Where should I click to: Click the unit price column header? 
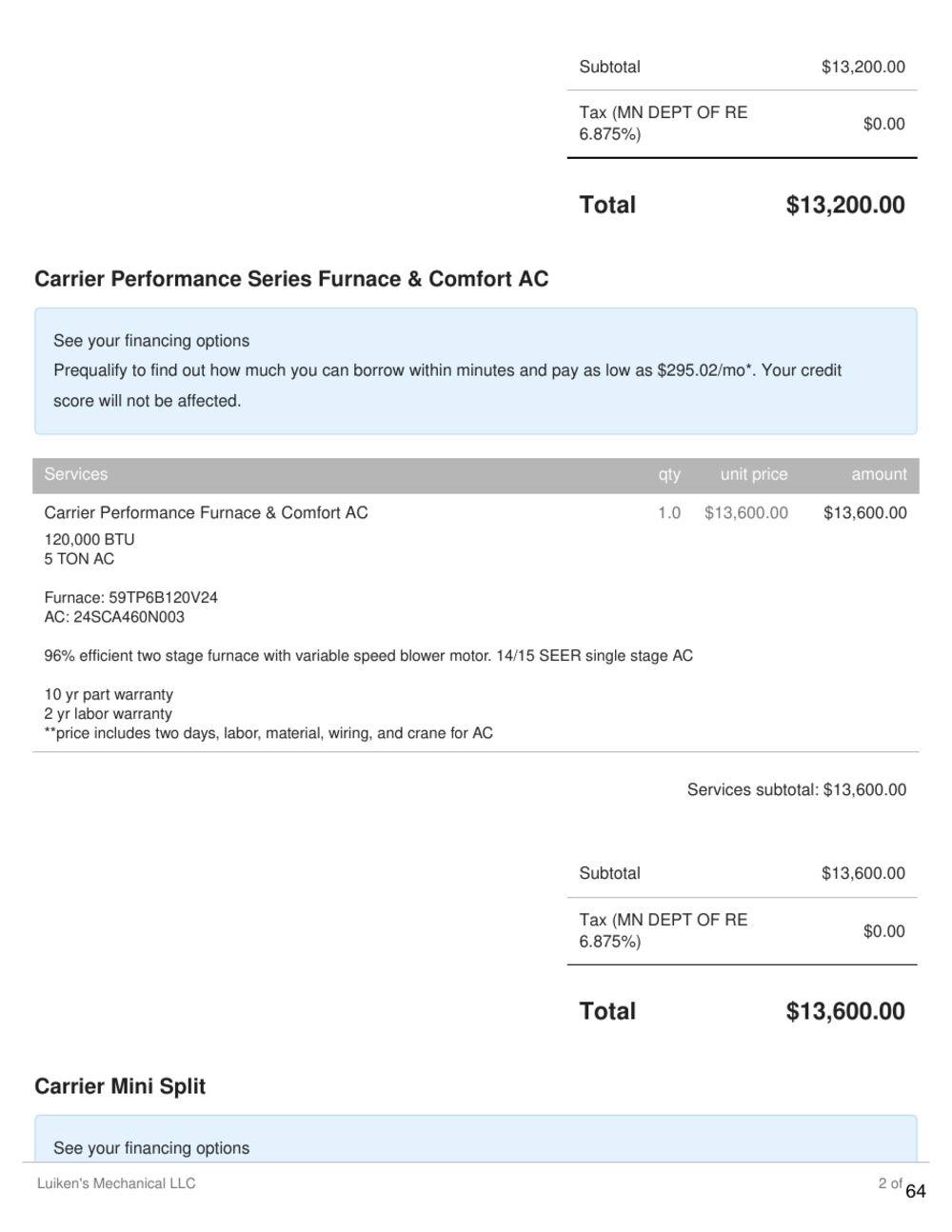point(754,474)
